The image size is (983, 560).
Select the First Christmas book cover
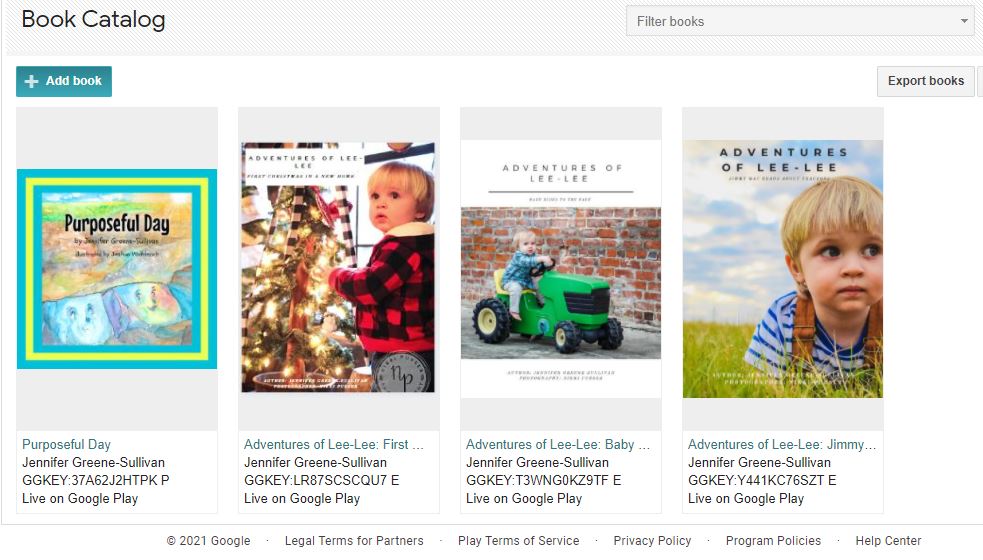point(339,267)
